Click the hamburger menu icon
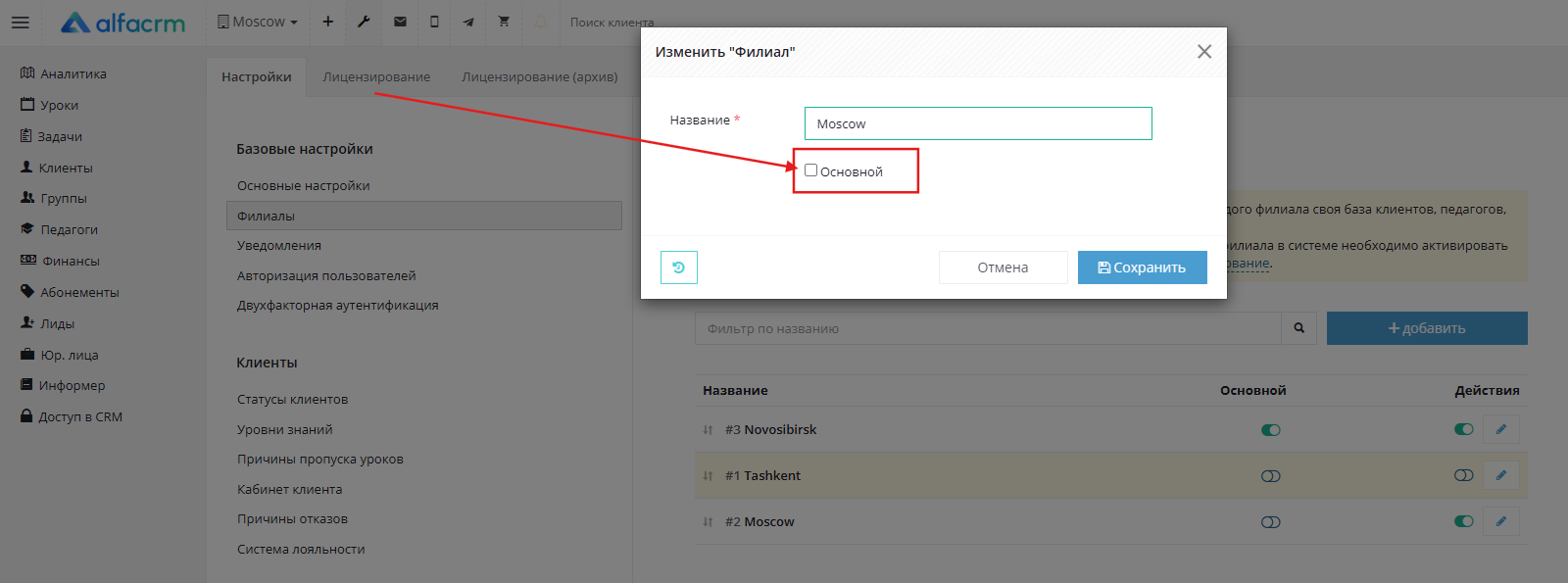 pyautogui.click(x=20, y=23)
